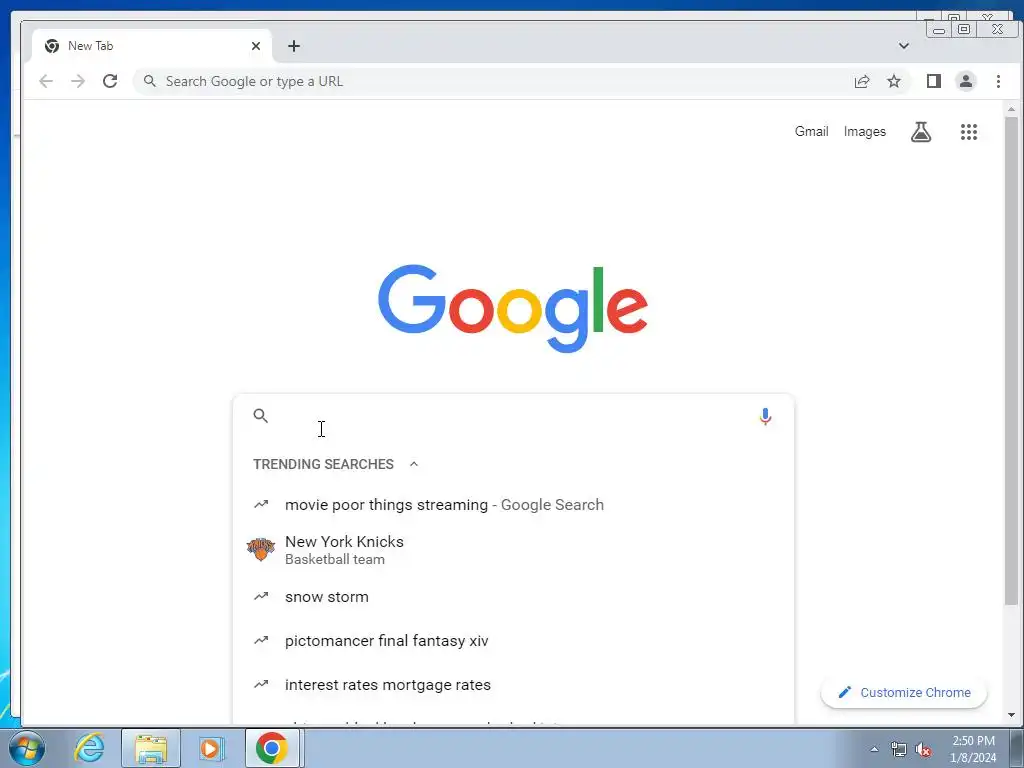Click the magnifier icon in the search box
This screenshot has height=768, width=1024.
coord(261,415)
